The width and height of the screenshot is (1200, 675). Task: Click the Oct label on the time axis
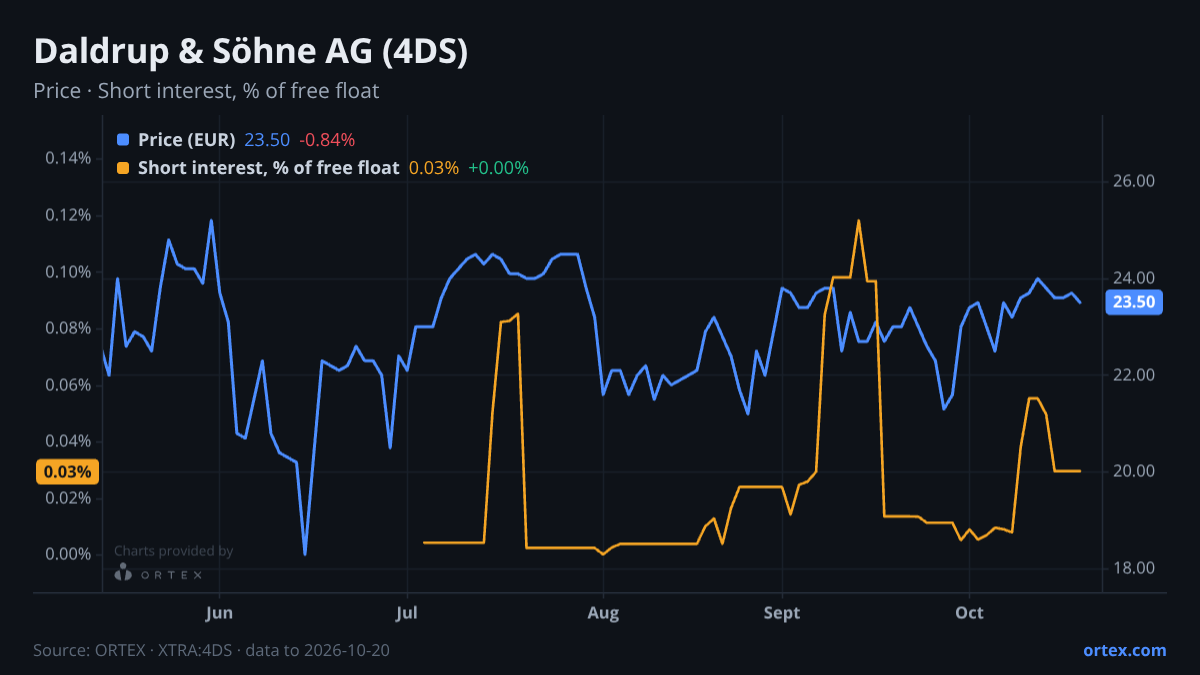pos(969,613)
